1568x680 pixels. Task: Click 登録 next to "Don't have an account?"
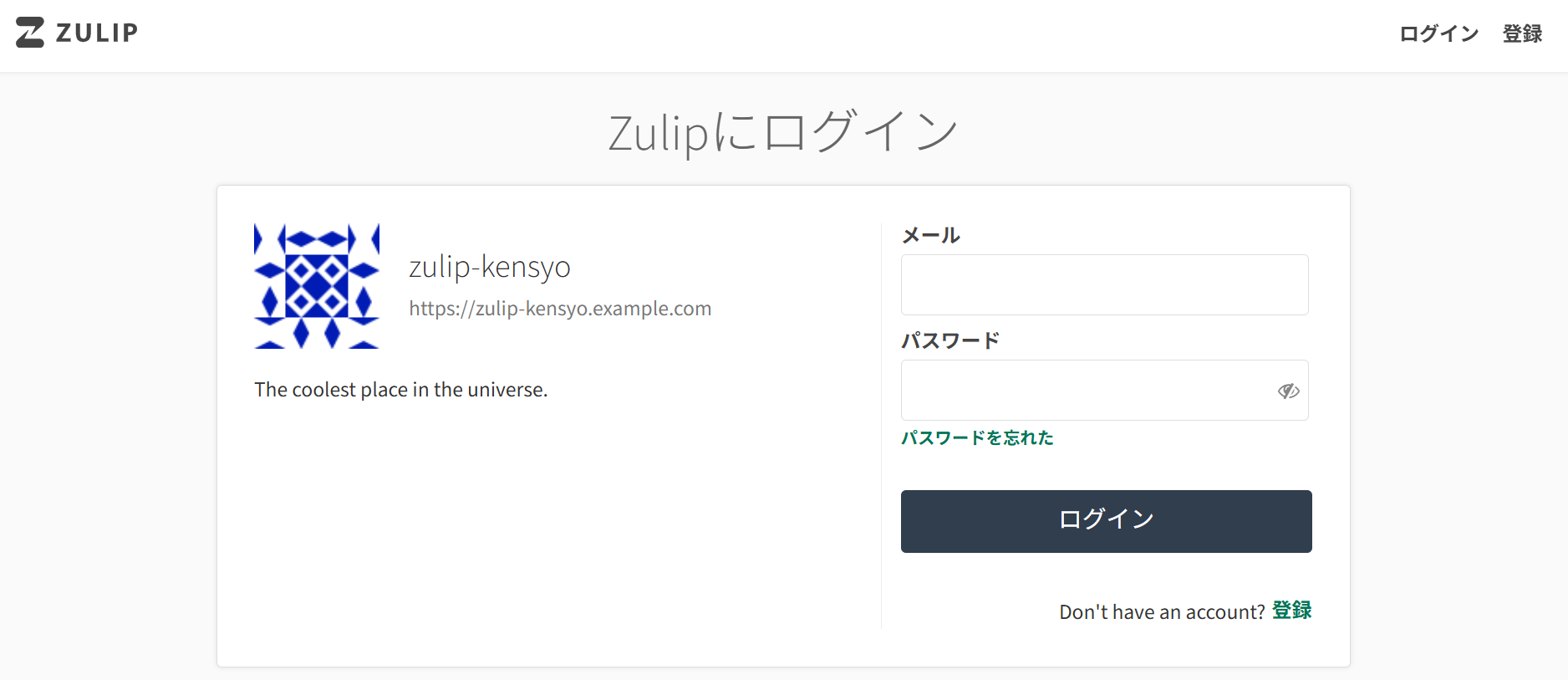(x=1291, y=611)
